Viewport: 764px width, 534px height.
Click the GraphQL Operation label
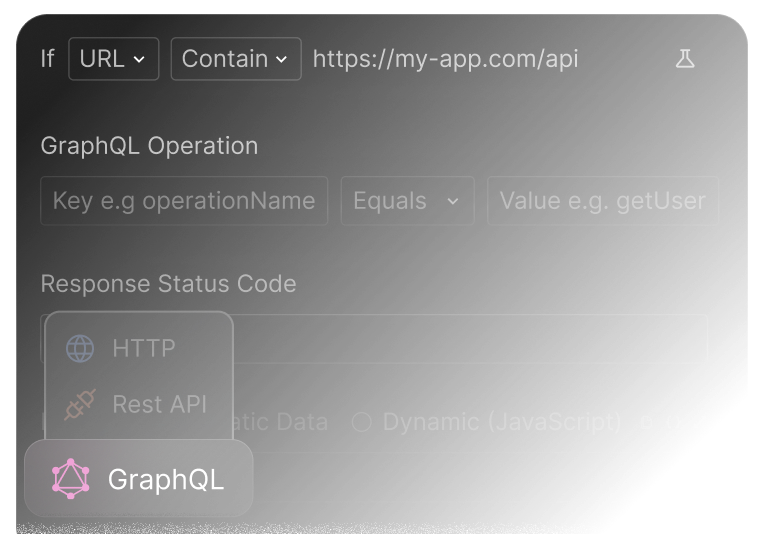[x=149, y=146]
